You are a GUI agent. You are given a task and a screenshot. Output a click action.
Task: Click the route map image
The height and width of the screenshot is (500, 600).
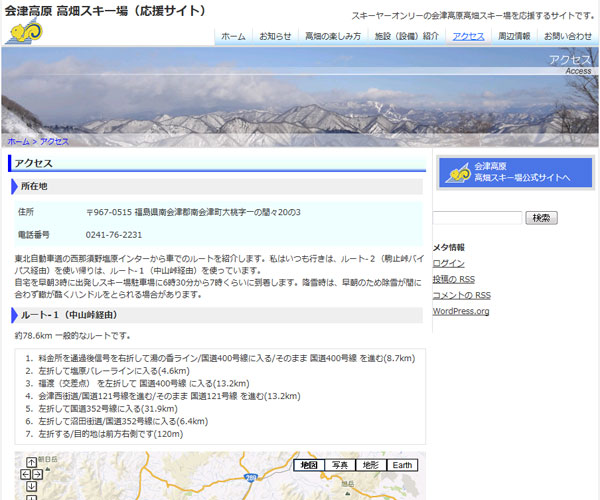pos(220,476)
